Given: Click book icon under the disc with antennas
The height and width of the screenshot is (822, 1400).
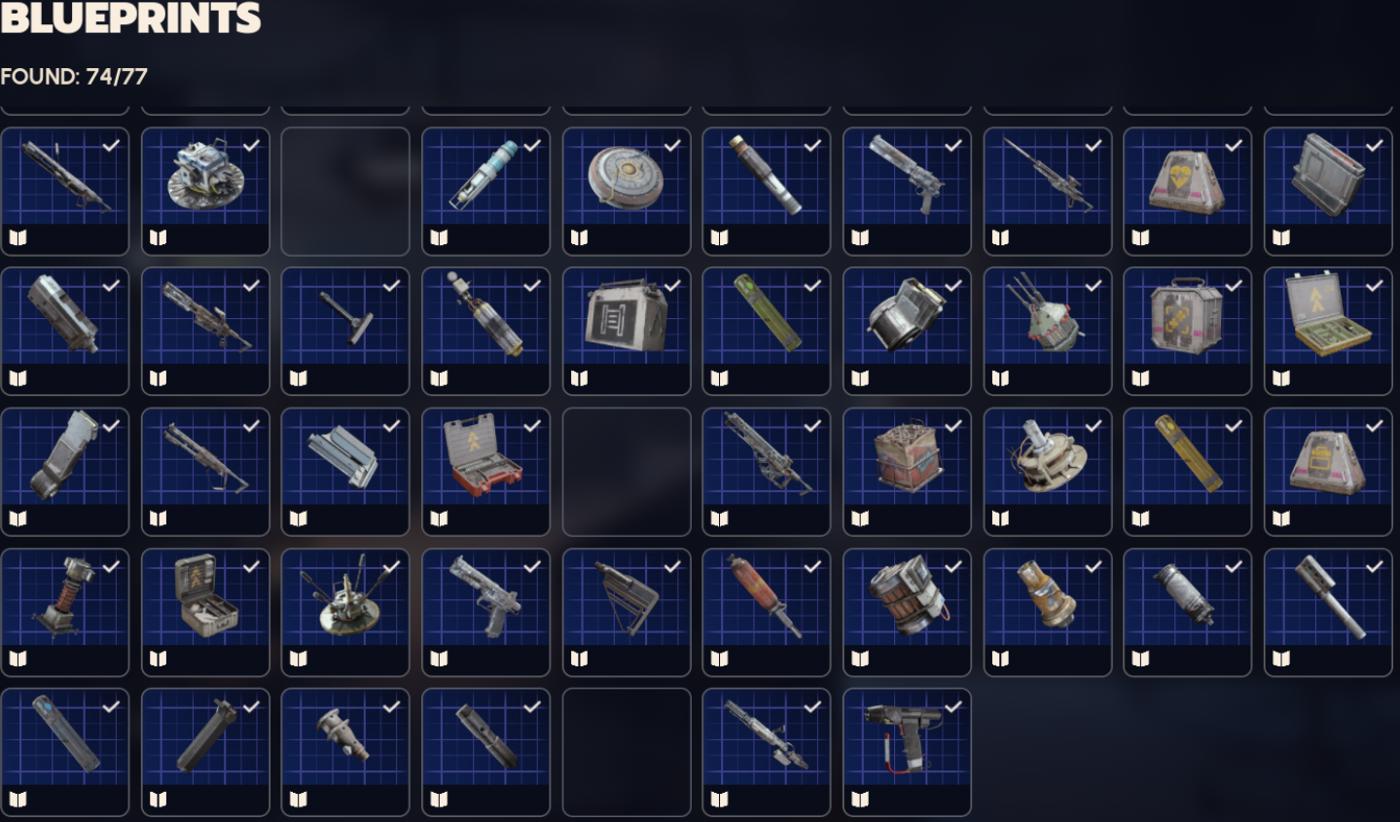Looking at the screenshot, I should click(298, 659).
